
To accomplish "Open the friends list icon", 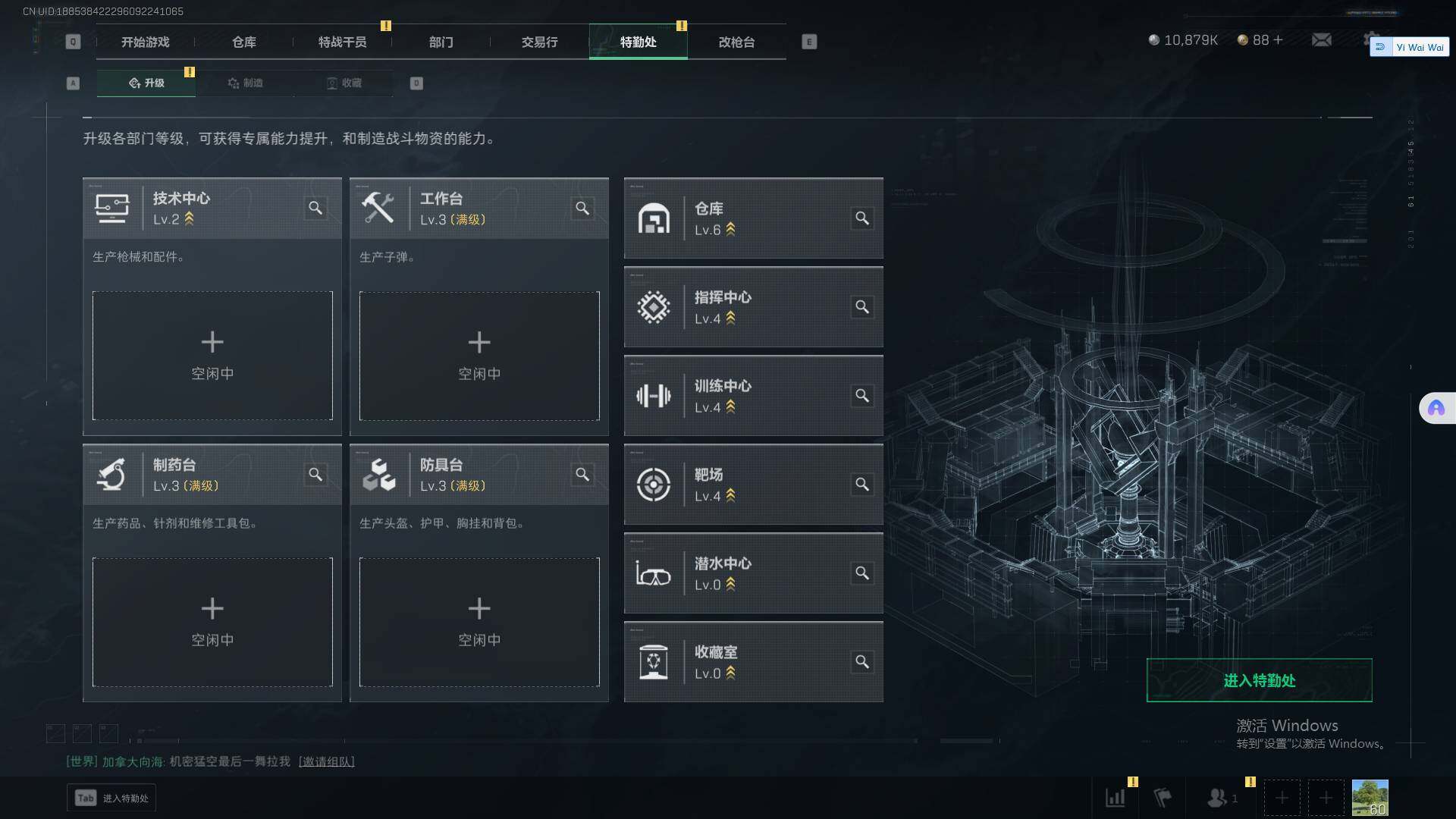I will (x=1217, y=798).
